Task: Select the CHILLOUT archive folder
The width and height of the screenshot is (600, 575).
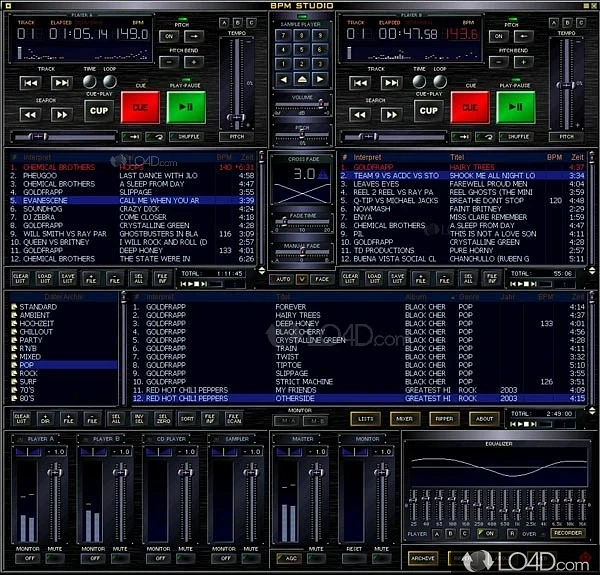Action: tap(37, 331)
